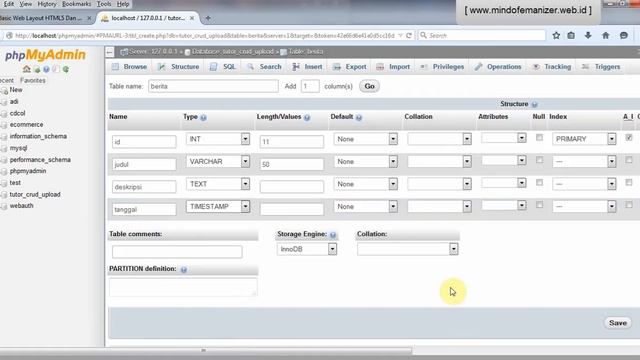Open bookmarks list clipboard icon
Image resolution: width=640 pixels, height=360 pixels.
pyautogui.click(x=571, y=36)
